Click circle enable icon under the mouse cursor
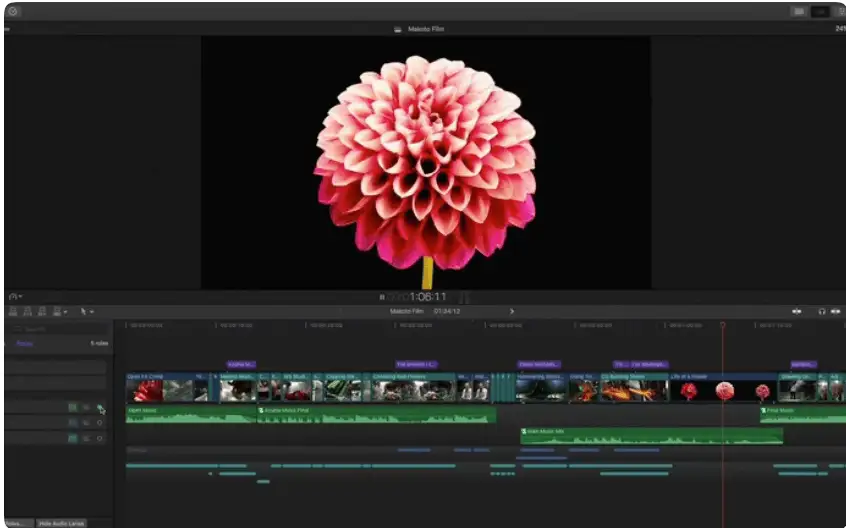This screenshot has height=528, width=846. pos(100,408)
